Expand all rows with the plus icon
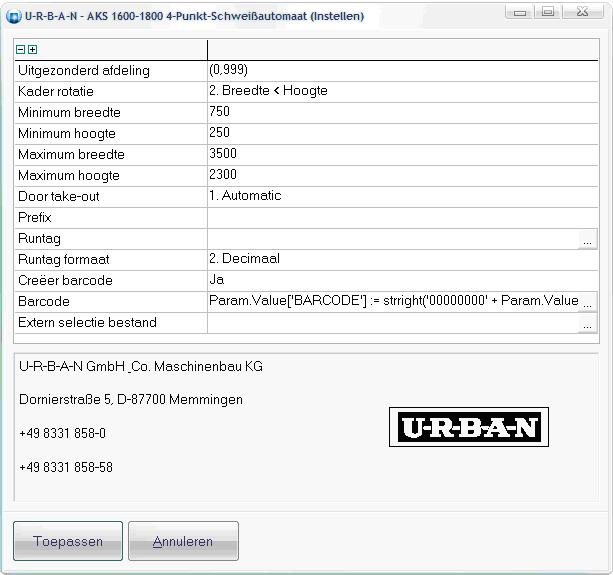This screenshot has width=613, height=575. 32,50
